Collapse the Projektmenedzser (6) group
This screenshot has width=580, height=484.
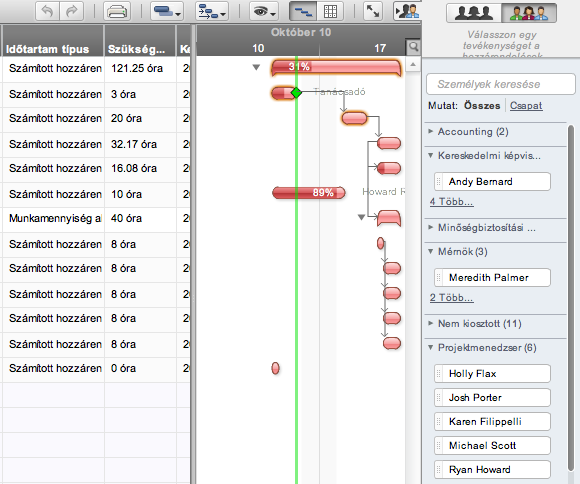coord(431,347)
